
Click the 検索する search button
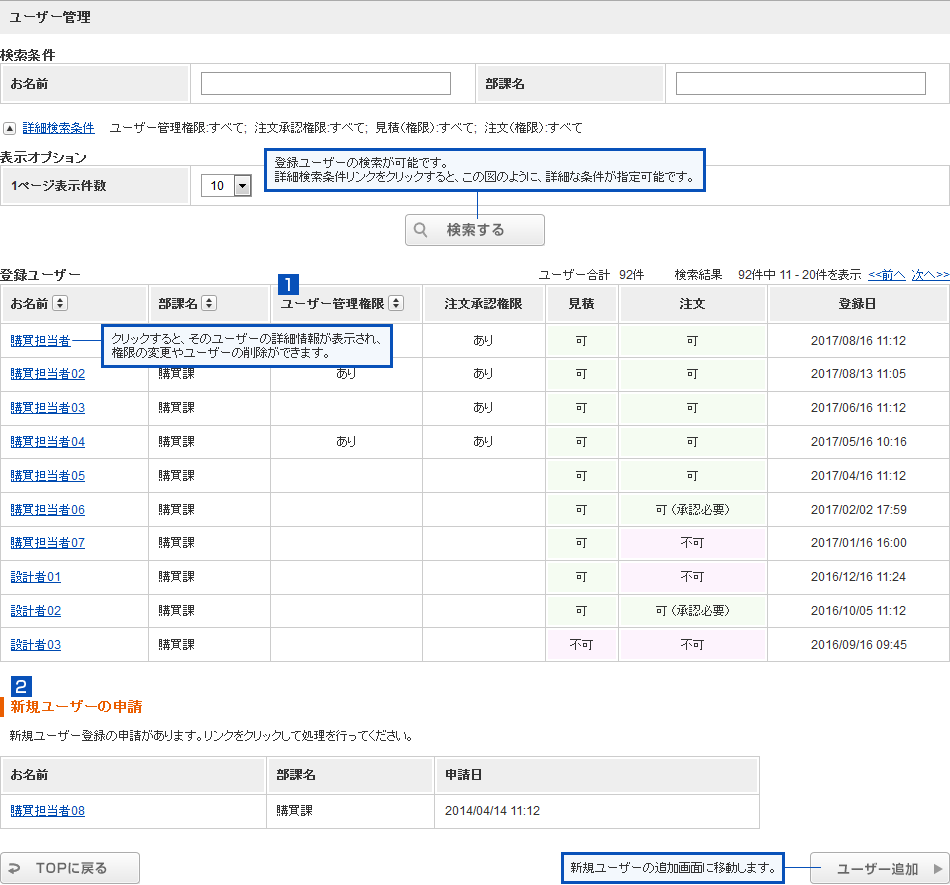point(475,230)
